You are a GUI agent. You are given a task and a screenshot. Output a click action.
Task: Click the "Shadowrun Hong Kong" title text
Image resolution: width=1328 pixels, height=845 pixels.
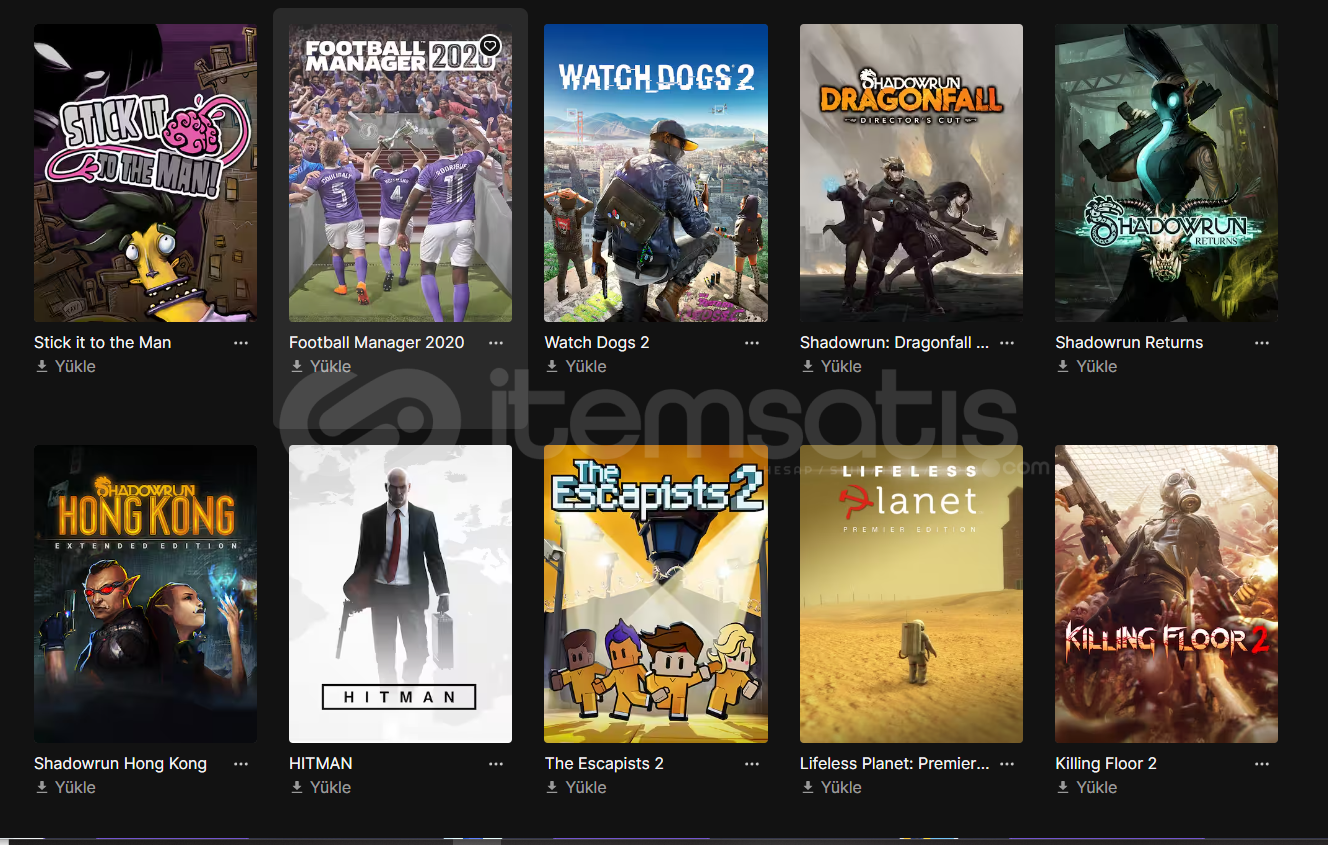(120, 763)
